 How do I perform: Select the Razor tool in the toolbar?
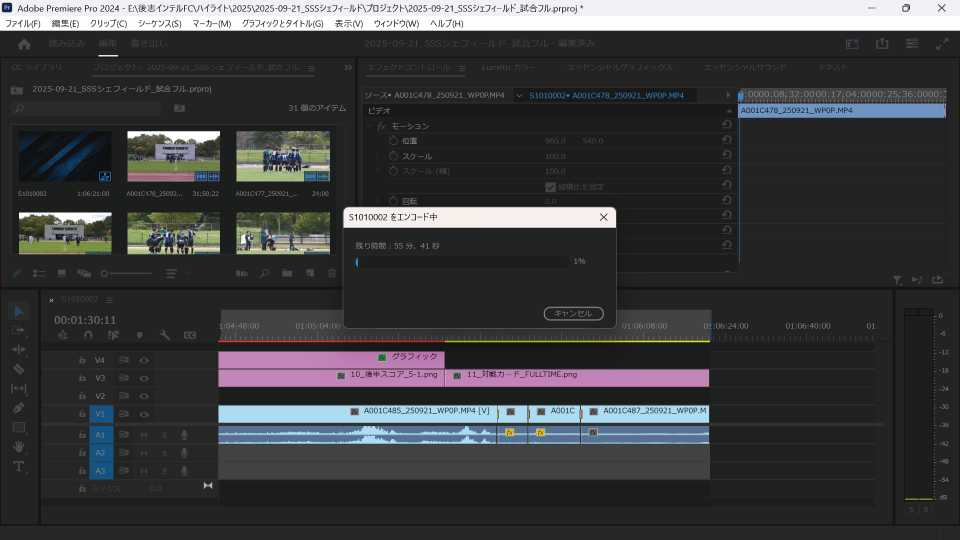(x=19, y=369)
